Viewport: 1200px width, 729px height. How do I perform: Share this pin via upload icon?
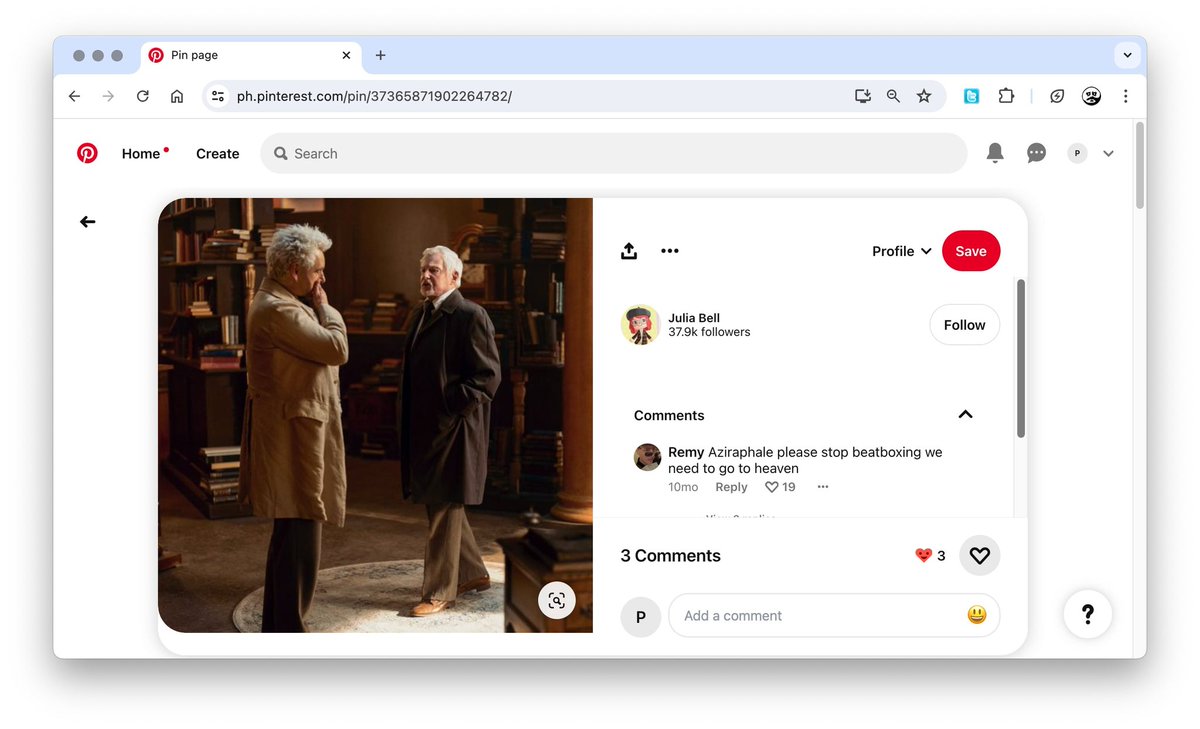pos(629,251)
